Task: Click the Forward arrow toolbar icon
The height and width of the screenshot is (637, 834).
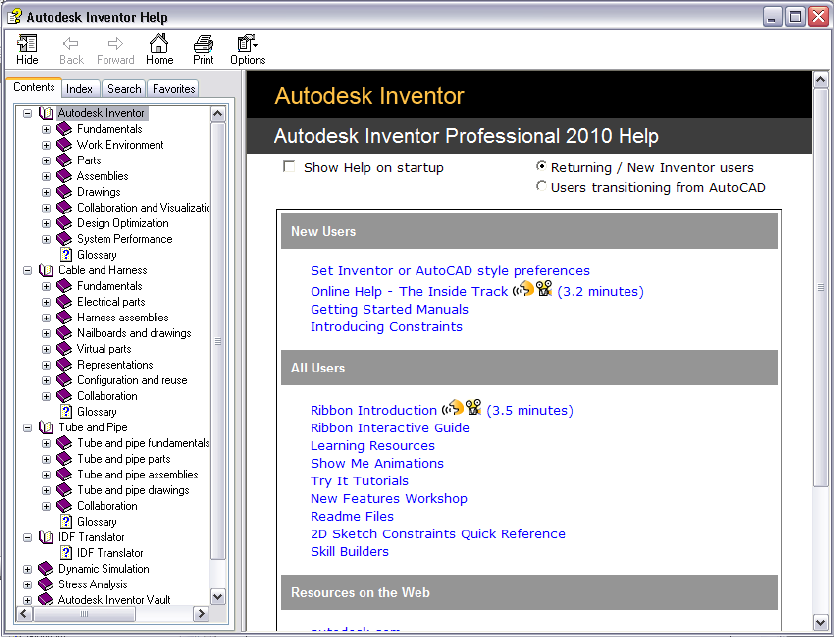Action: coord(115,44)
